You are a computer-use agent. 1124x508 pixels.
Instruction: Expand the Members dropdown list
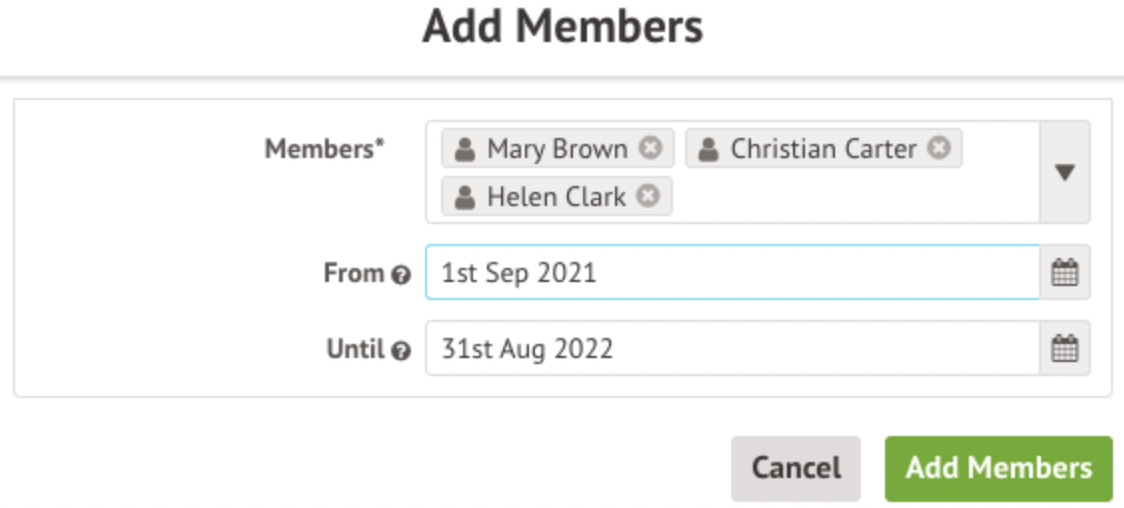tap(1065, 172)
